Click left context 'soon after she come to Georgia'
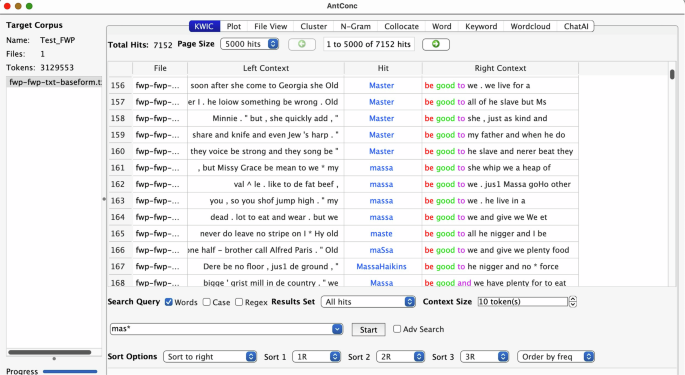The width and height of the screenshot is (685, 375). (264, 85)
